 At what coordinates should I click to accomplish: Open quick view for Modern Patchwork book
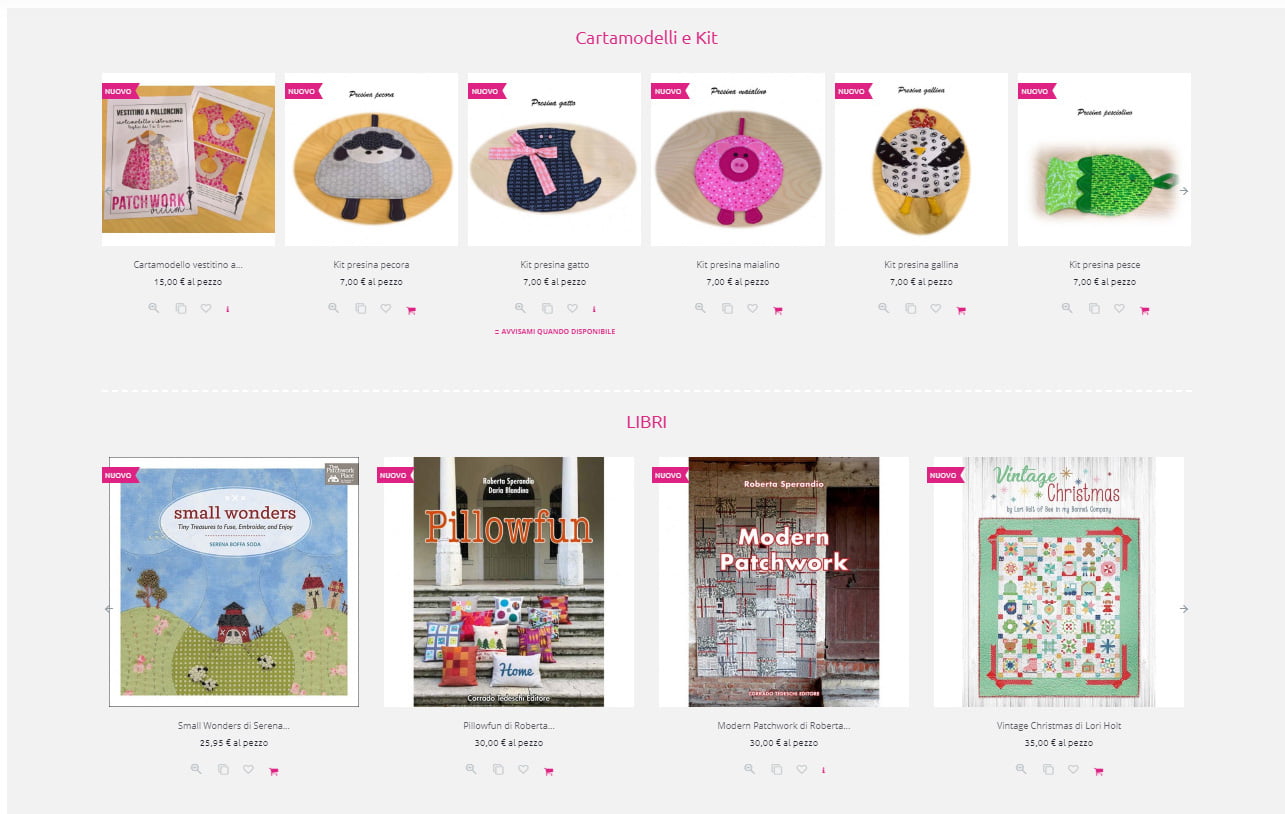tap(750, 770)
